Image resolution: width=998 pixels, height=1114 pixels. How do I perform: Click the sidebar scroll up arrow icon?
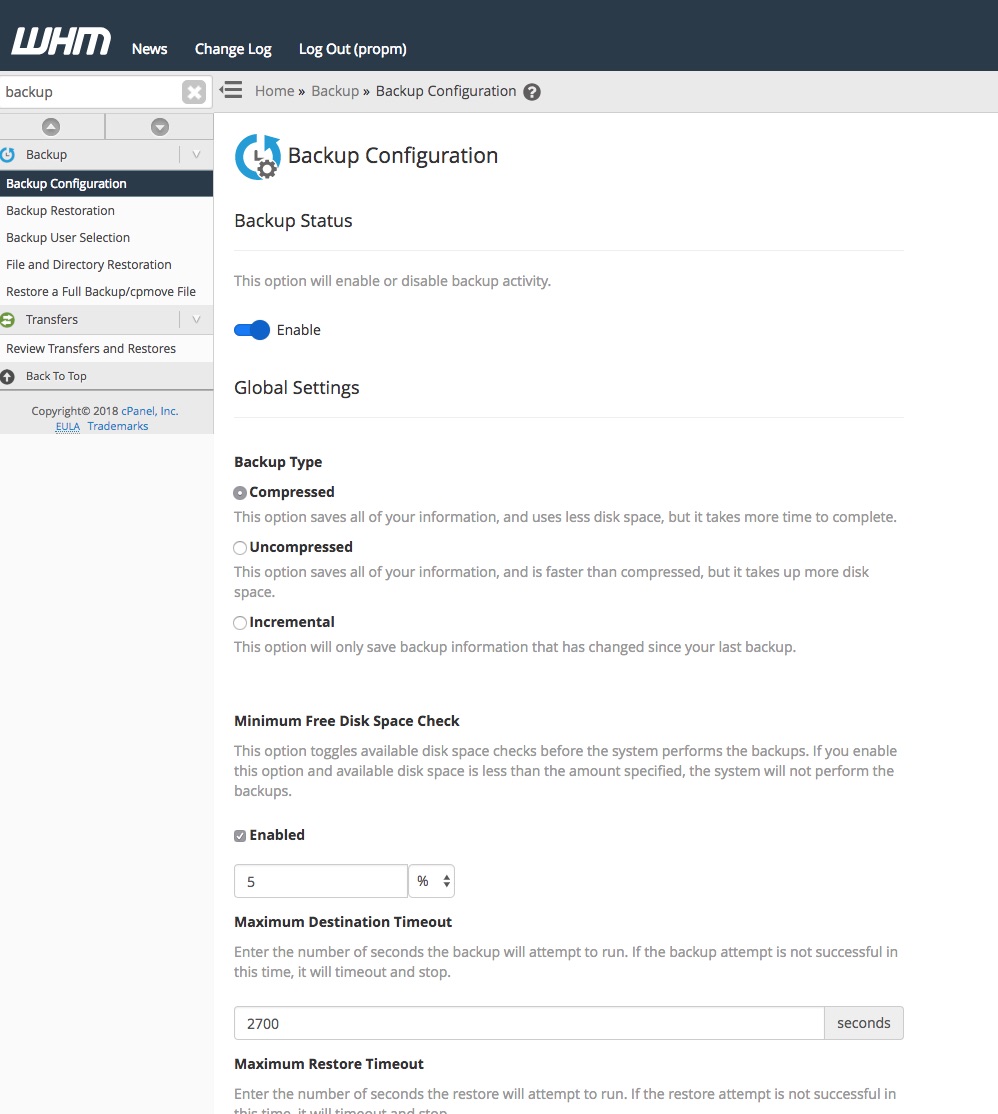pyautogui.click(x=51, y=126)
